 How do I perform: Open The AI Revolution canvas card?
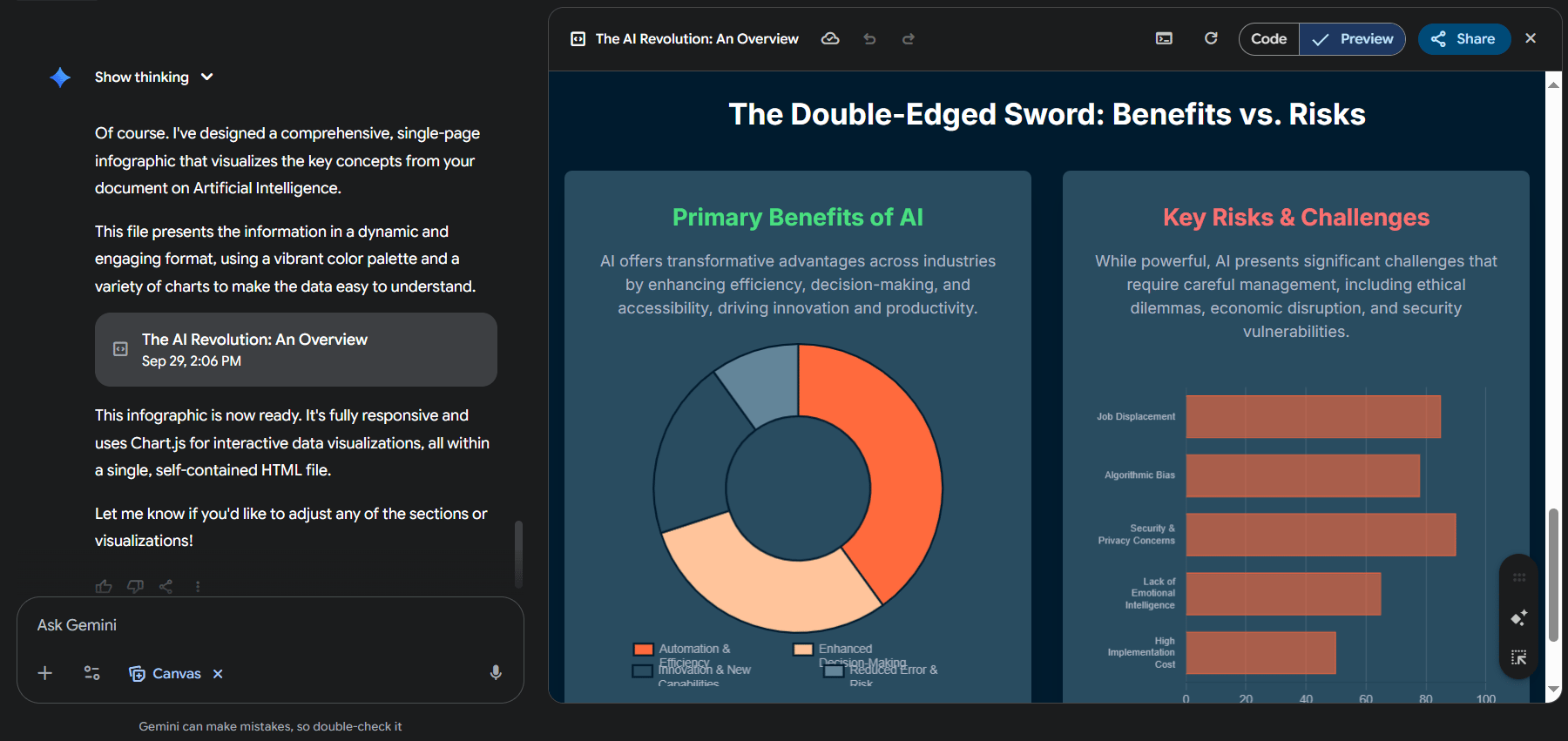pyautogui.click(x=296, y=349)
